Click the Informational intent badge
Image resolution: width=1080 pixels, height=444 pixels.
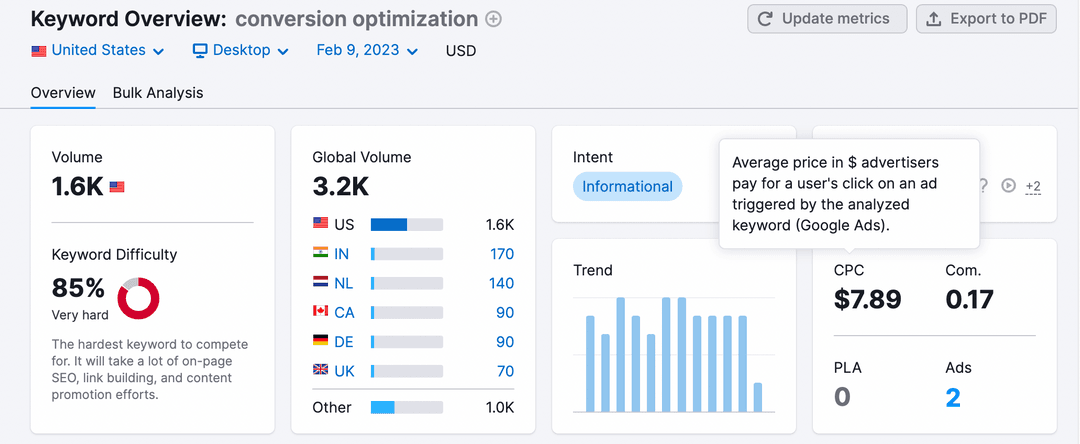(x=627, y=186)
